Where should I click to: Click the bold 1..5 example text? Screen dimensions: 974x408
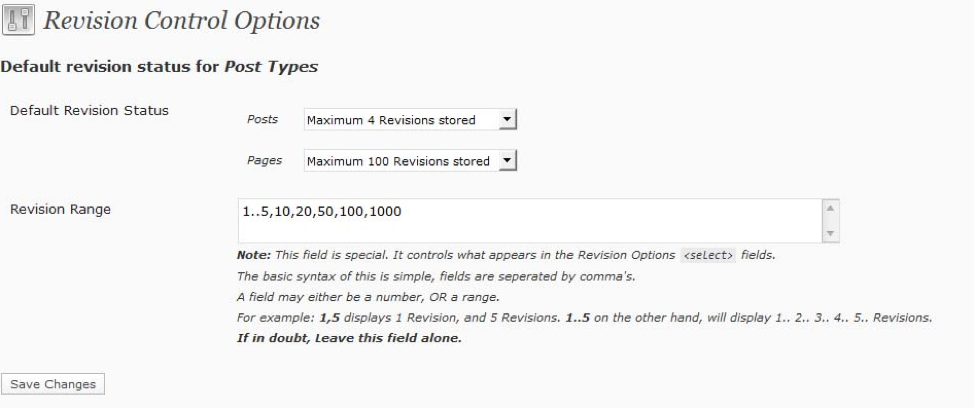click(579, 318)
